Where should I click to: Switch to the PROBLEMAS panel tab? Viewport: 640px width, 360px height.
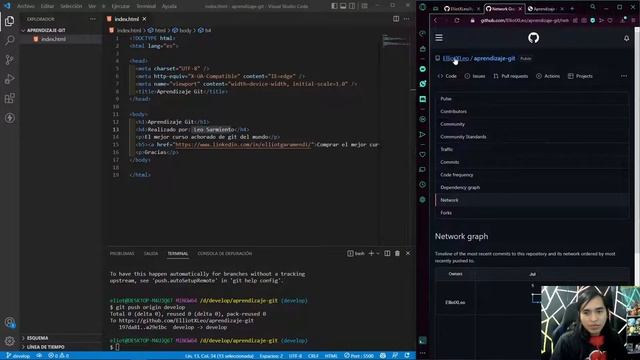122,253
